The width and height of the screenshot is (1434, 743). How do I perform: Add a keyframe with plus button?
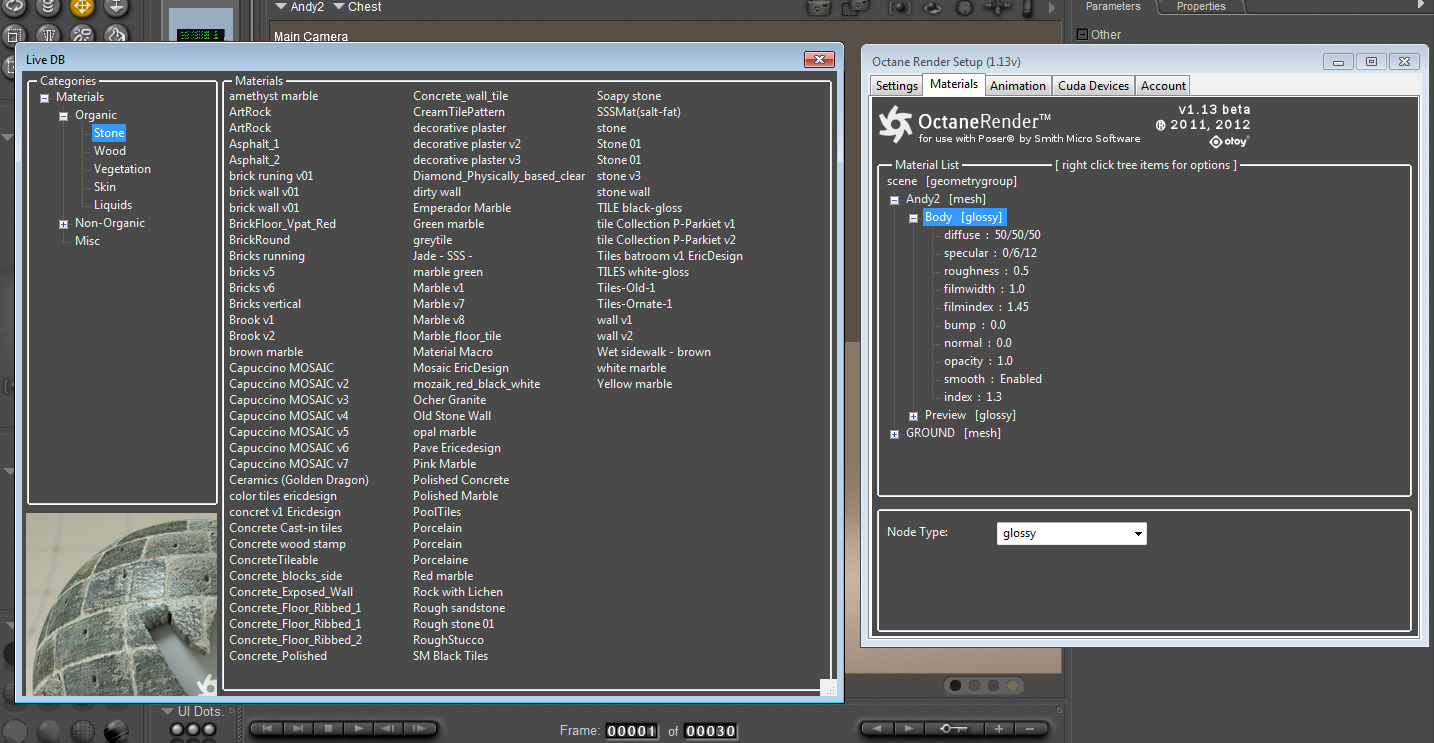[998, 729]
